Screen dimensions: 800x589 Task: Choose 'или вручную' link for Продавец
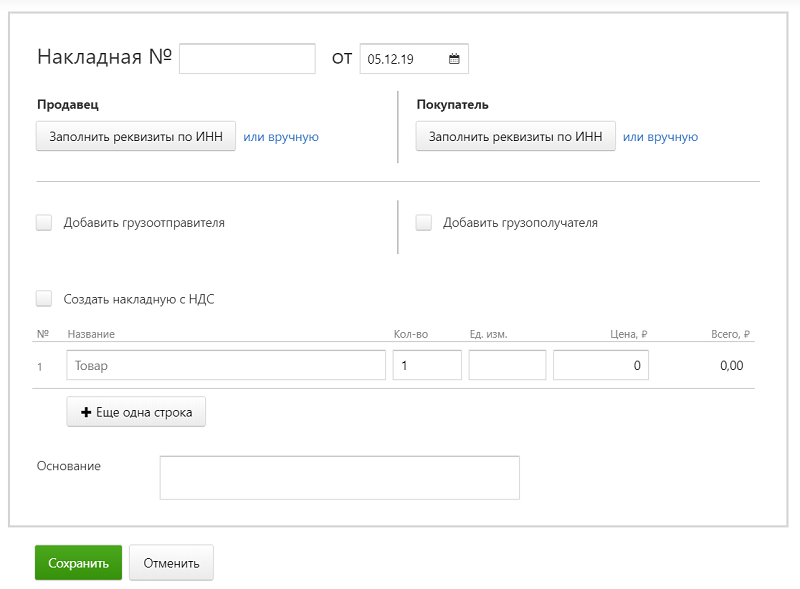coord(281,137)
